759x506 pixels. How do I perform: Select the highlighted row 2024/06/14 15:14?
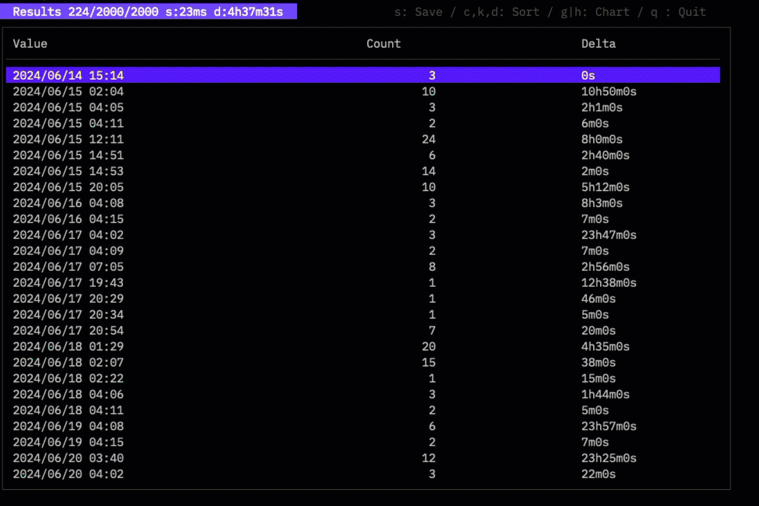(x=363, y=75)
